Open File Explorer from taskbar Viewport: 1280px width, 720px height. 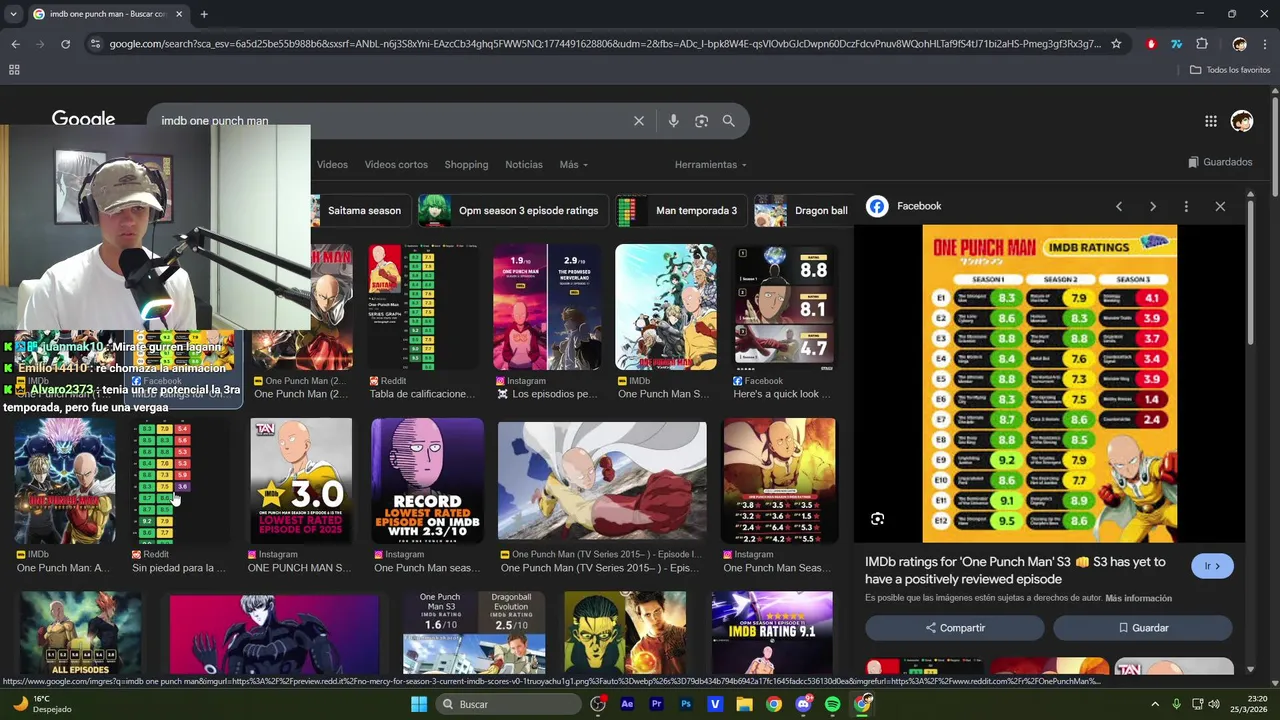[x=744, y=704]
